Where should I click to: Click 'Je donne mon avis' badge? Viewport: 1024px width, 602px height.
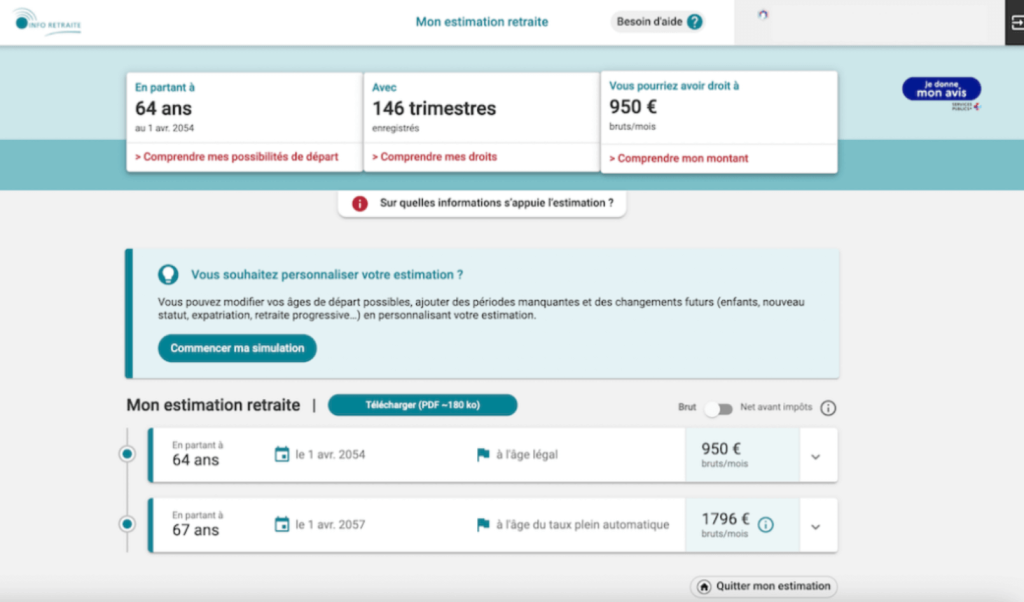click(x=941, y=89)
